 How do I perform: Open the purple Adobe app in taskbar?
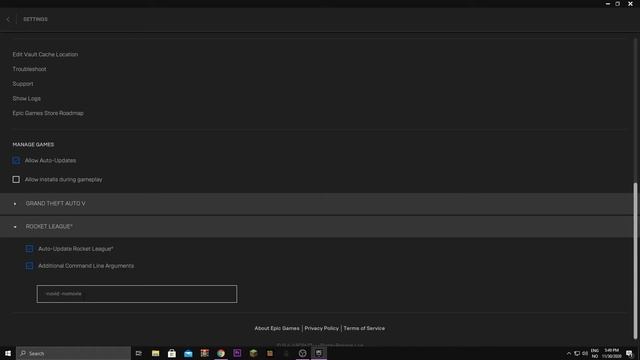point(237,353)
